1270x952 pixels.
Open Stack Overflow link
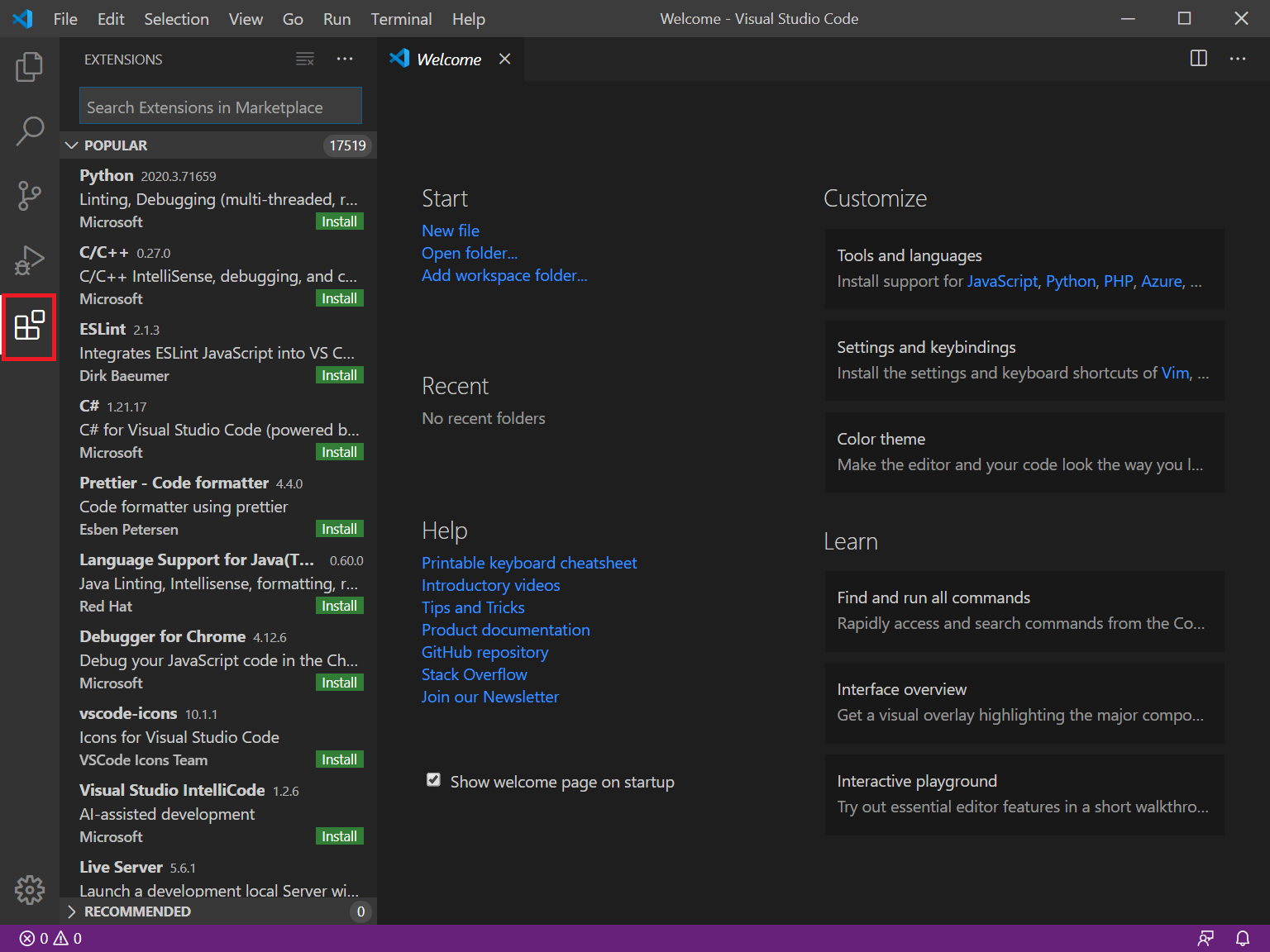click(x=475, y=674)
